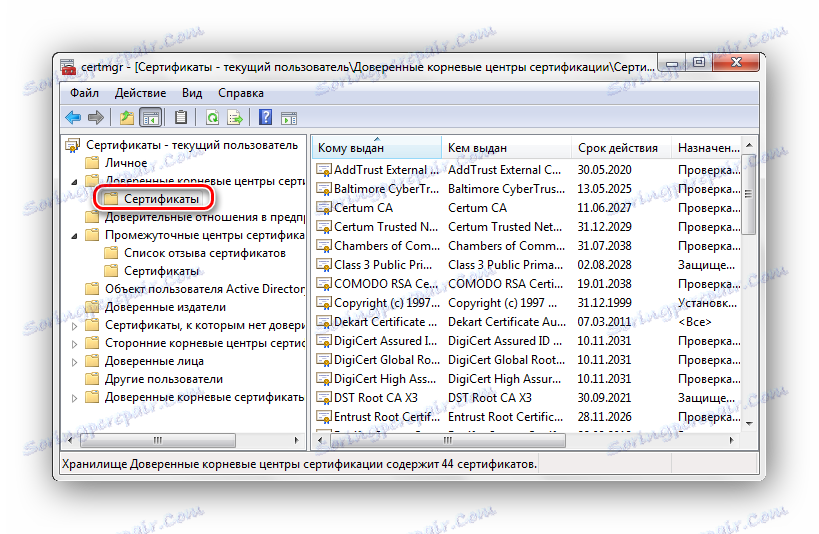This screenshot has width=819, height=534.
Task: Click the DST Root CA X3 certificate icon
Action: pyautogui.click(x=324, y=398)
